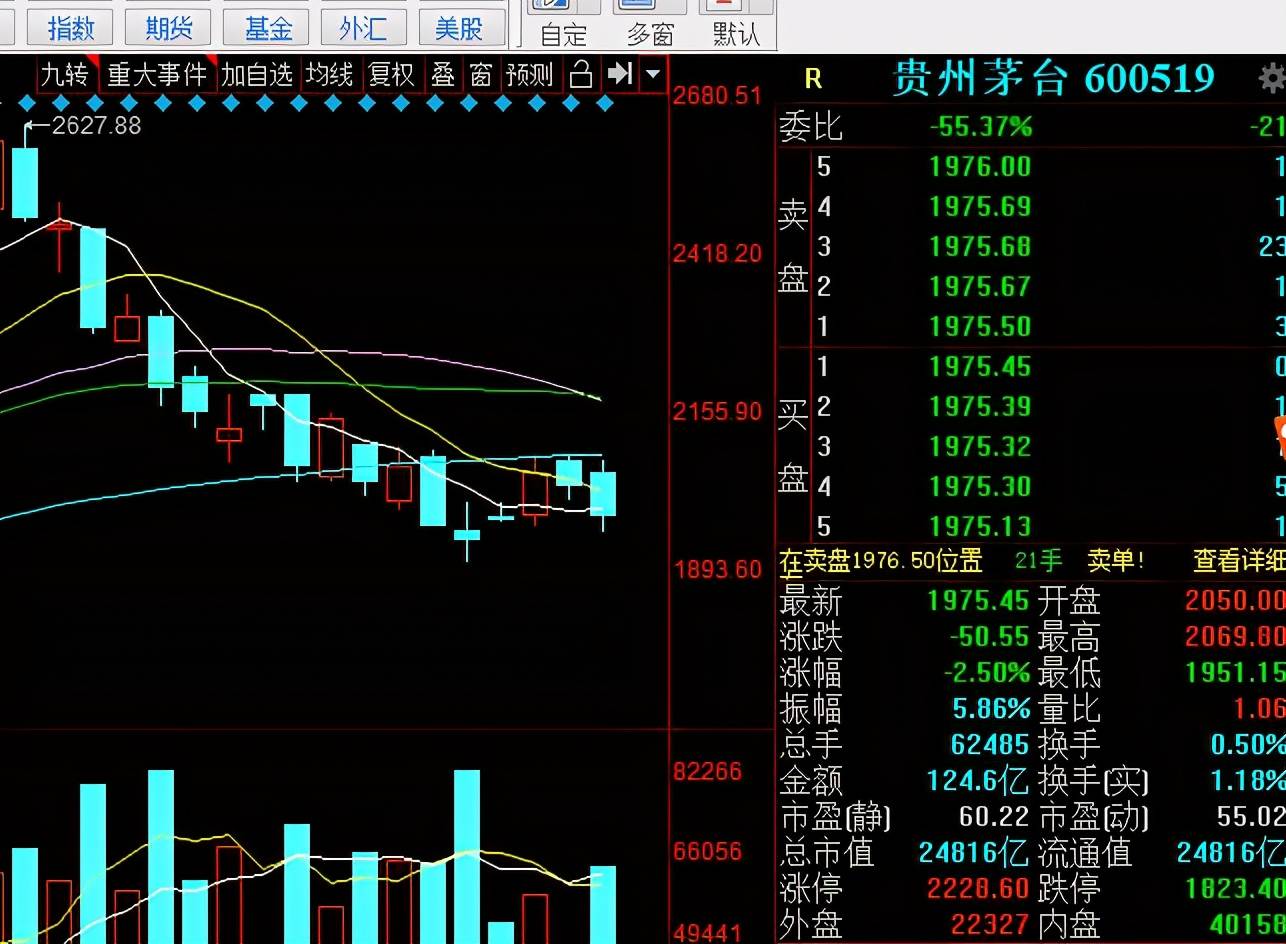Click the 卖单! alert text
Image resolution: width=1286 pixels, height=944 pixels.
[x=1115, y=561]
